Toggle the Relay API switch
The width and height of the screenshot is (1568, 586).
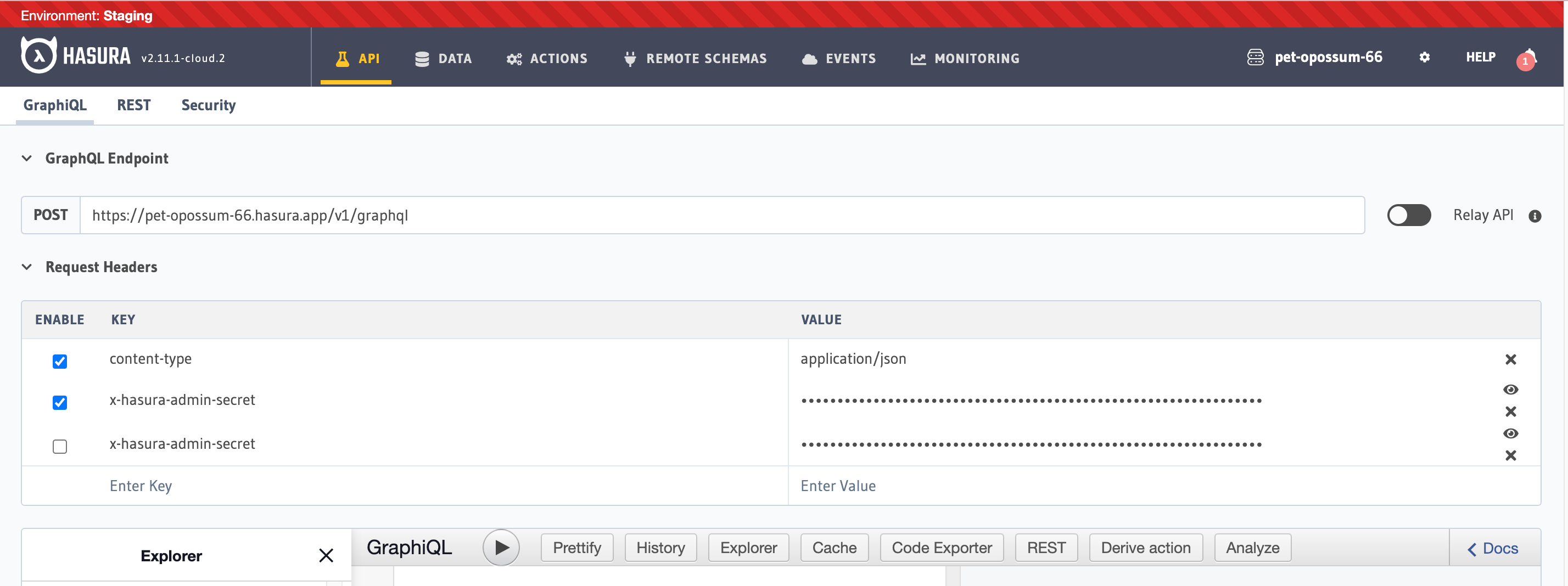point(1409,216)
